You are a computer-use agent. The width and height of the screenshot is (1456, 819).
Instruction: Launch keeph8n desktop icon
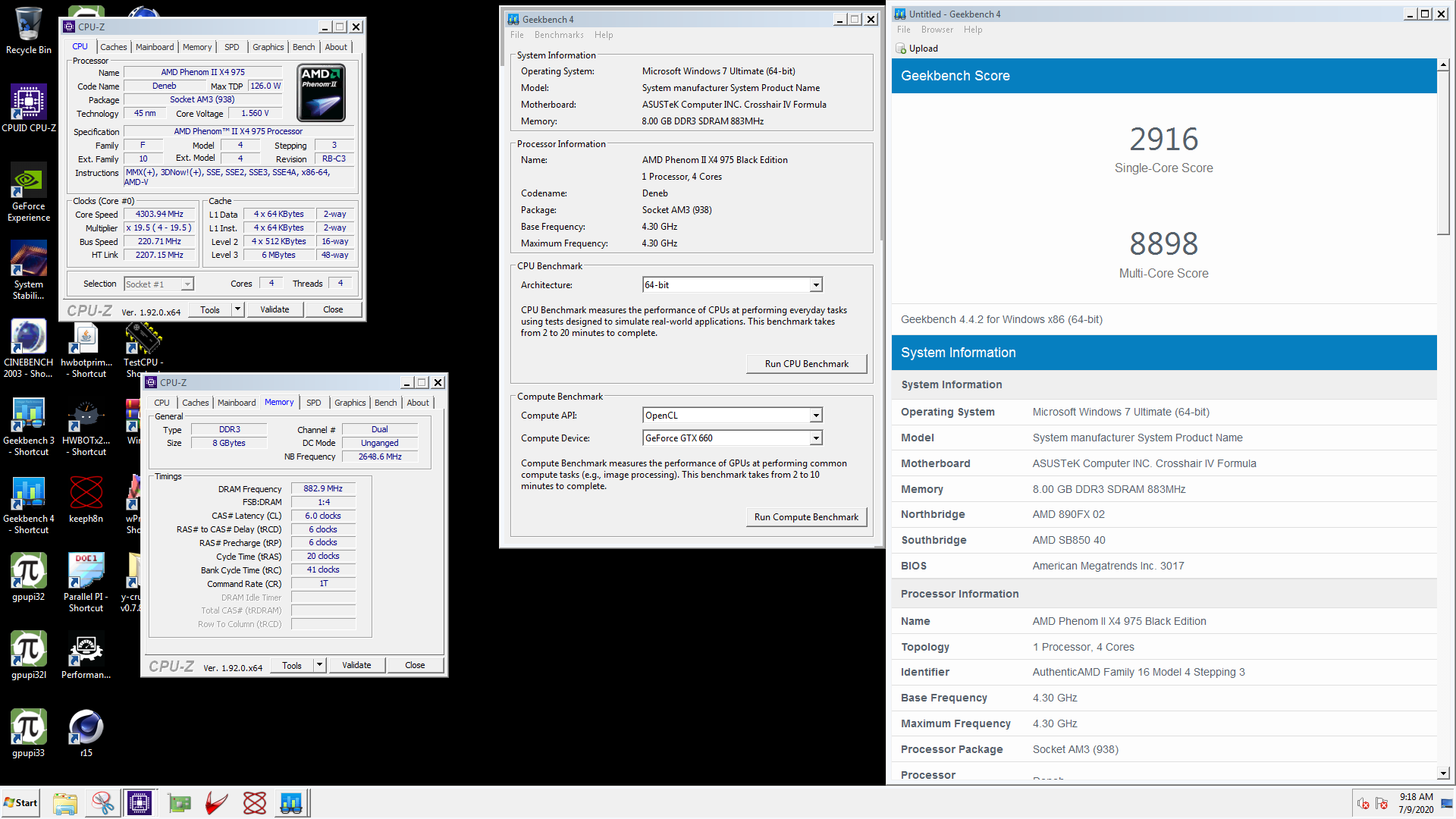[x=86, y=499]
